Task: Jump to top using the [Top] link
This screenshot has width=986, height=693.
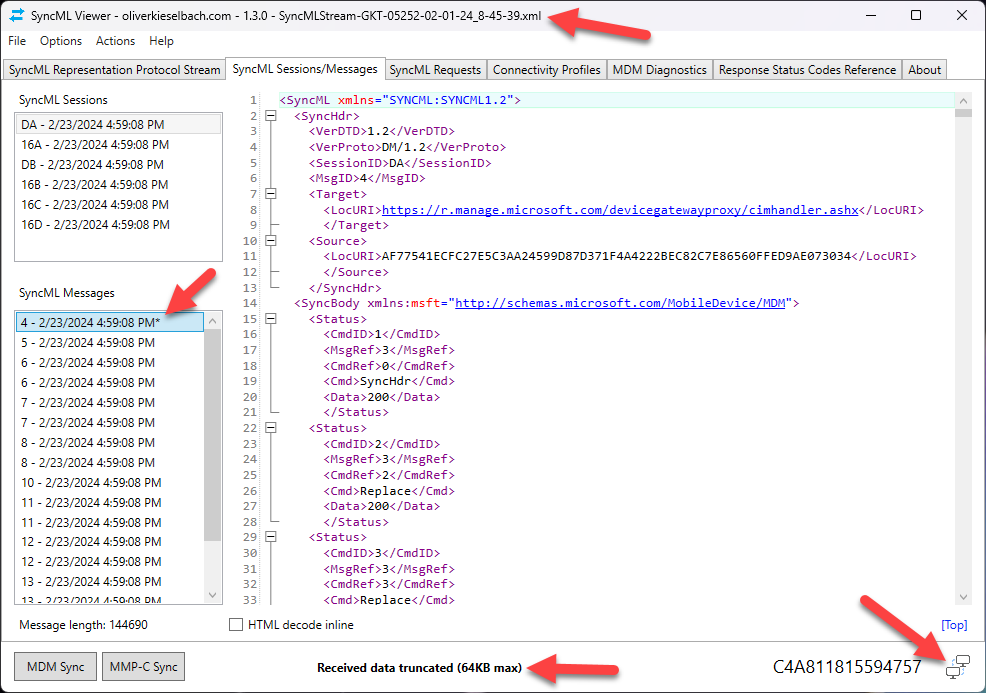Action: point(954,625)
